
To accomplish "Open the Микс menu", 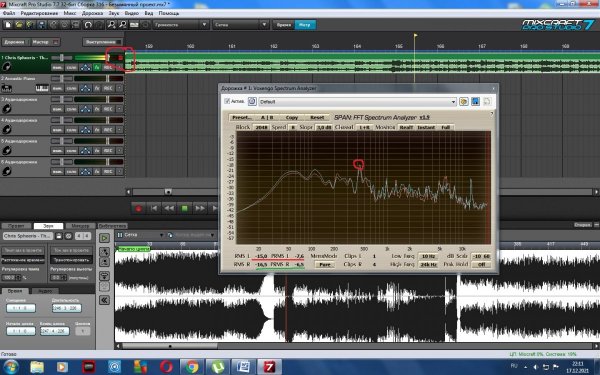I will click(x=70, y=13).
